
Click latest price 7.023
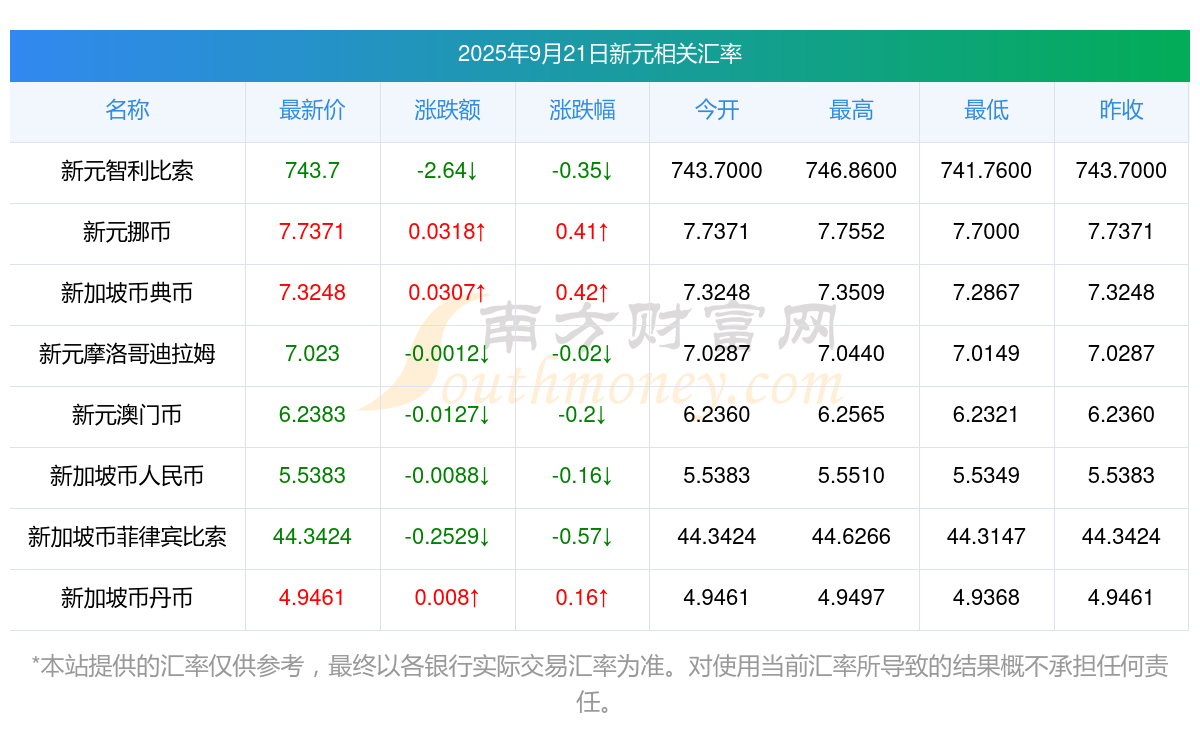pos(312,354)
